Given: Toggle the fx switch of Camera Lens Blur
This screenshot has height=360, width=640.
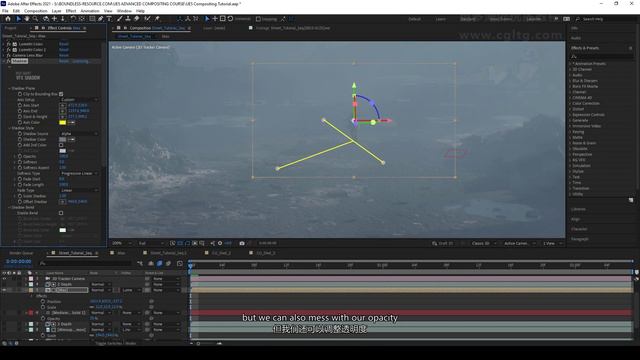Looking at the screenshot, I should (9, 55).
